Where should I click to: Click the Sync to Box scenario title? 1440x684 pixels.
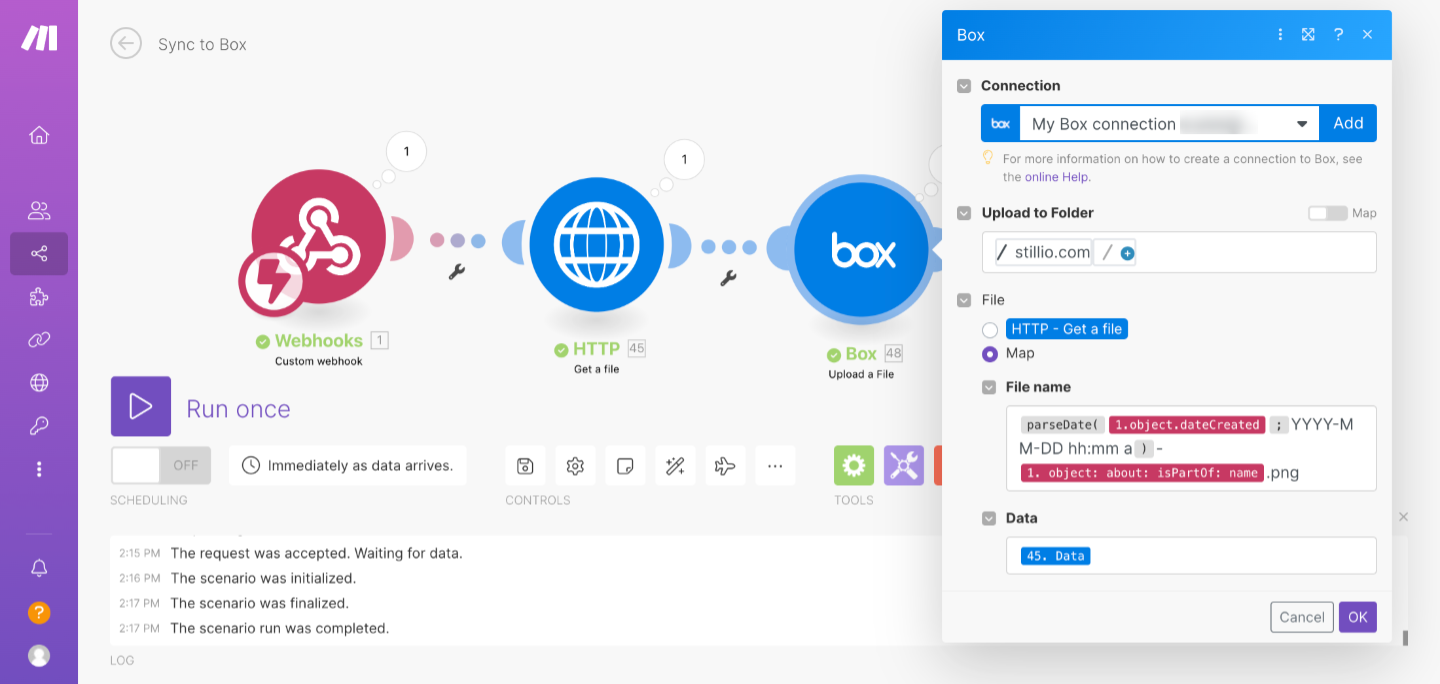202,44
